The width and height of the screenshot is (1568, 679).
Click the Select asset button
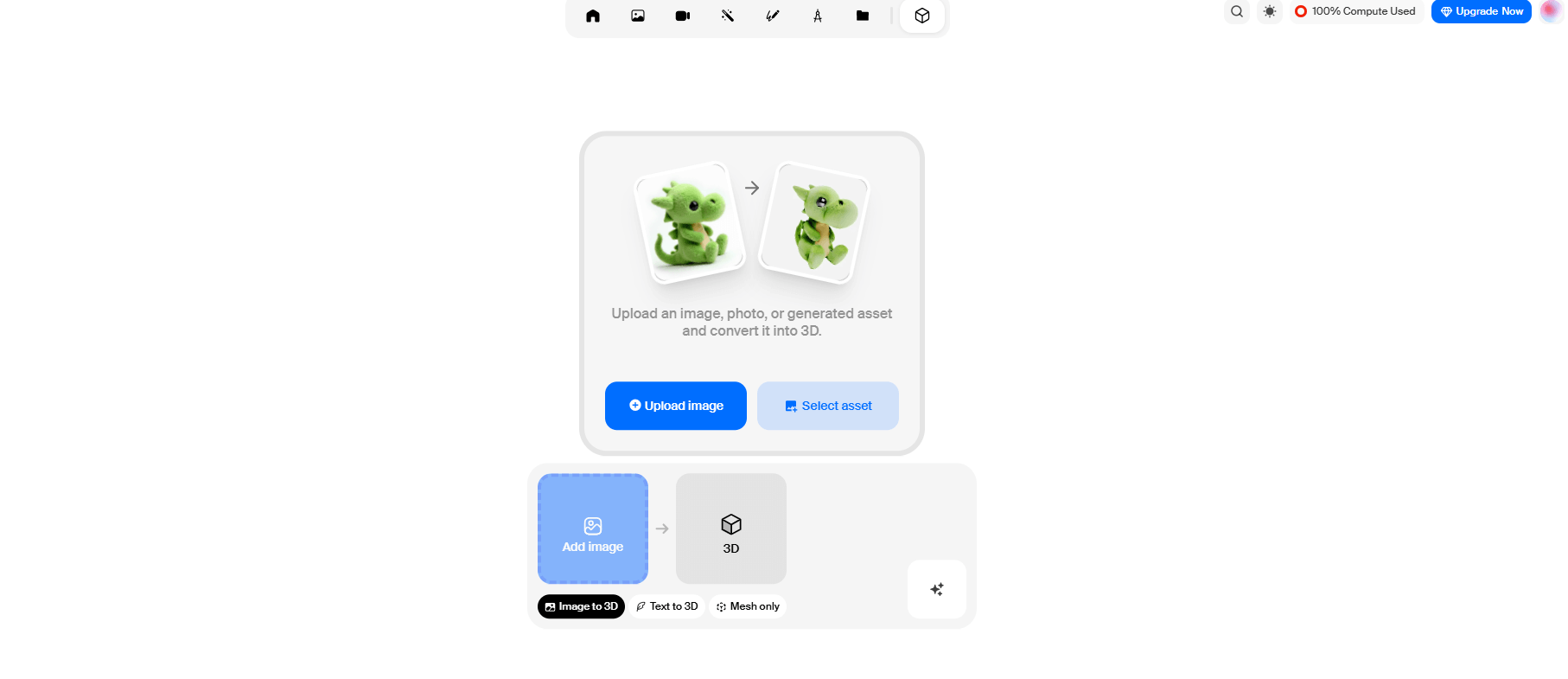point(828,406)
